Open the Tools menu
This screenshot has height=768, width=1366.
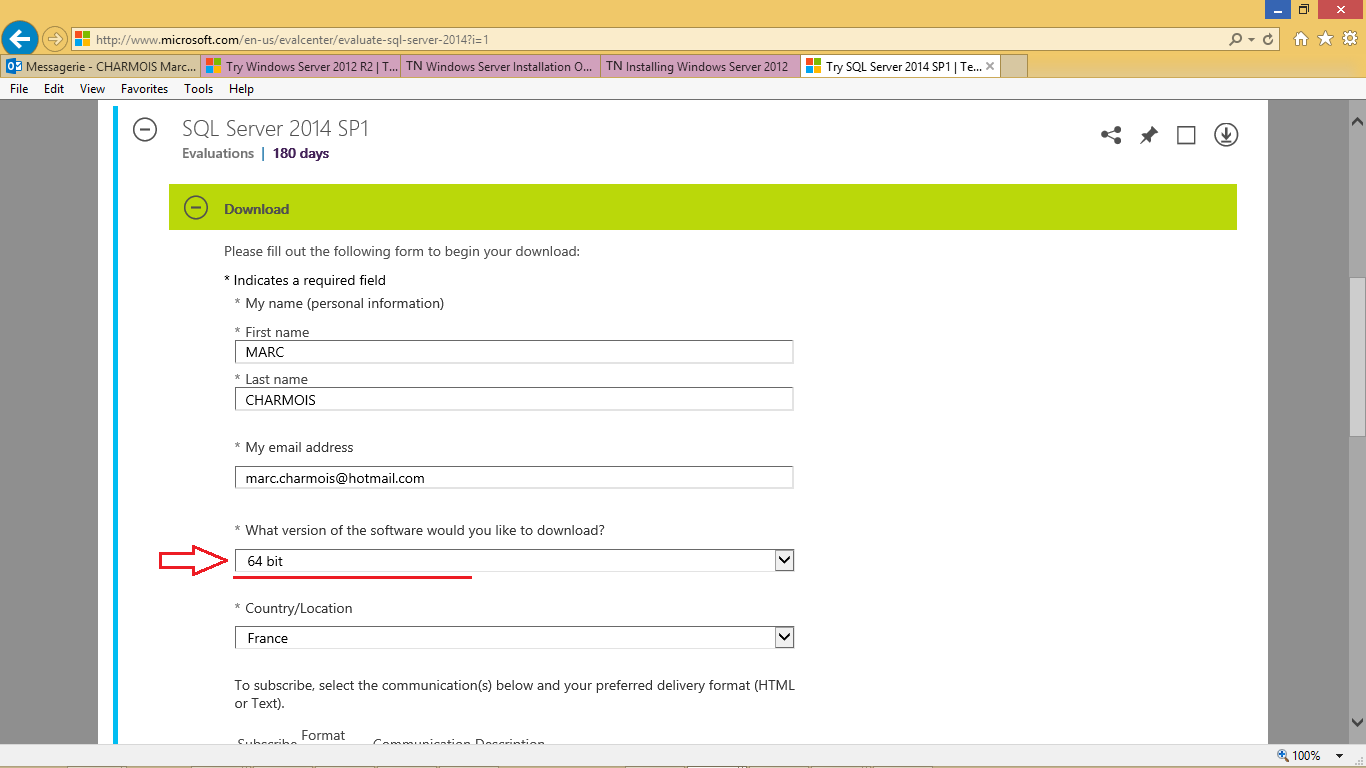[x=199, y=89]
